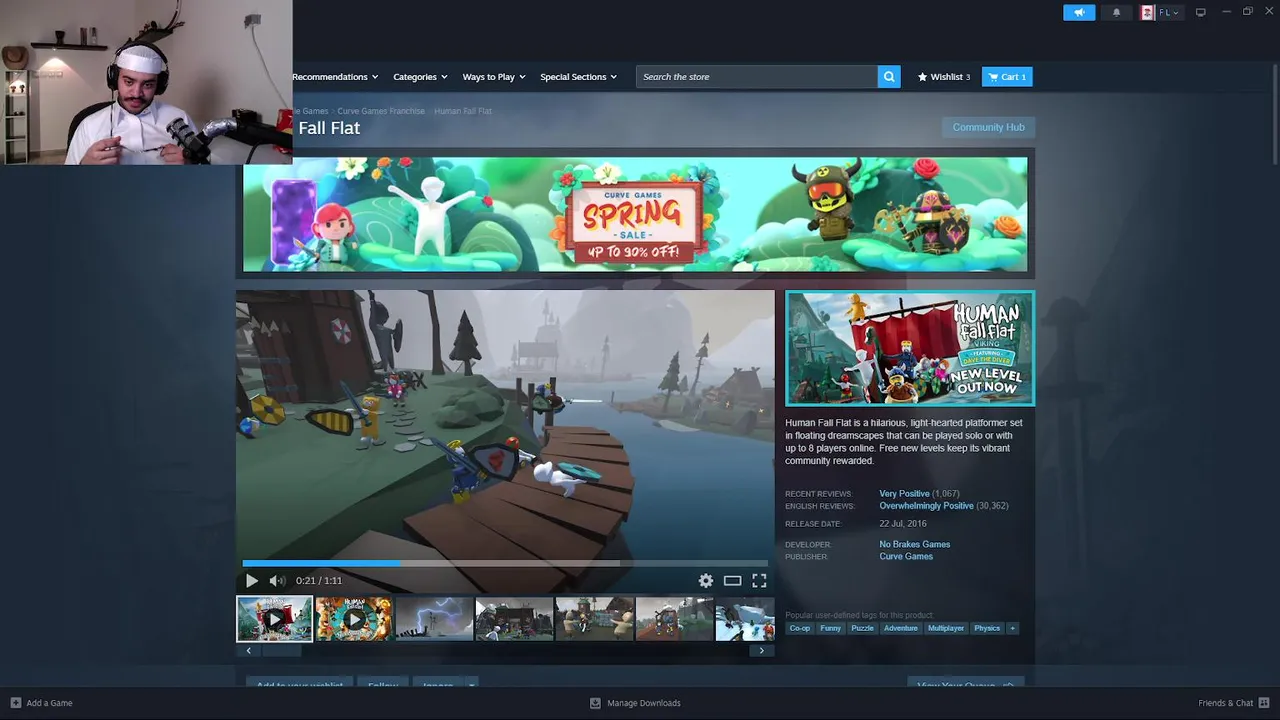
Task: Click the Funny tag
Action: 830,628
